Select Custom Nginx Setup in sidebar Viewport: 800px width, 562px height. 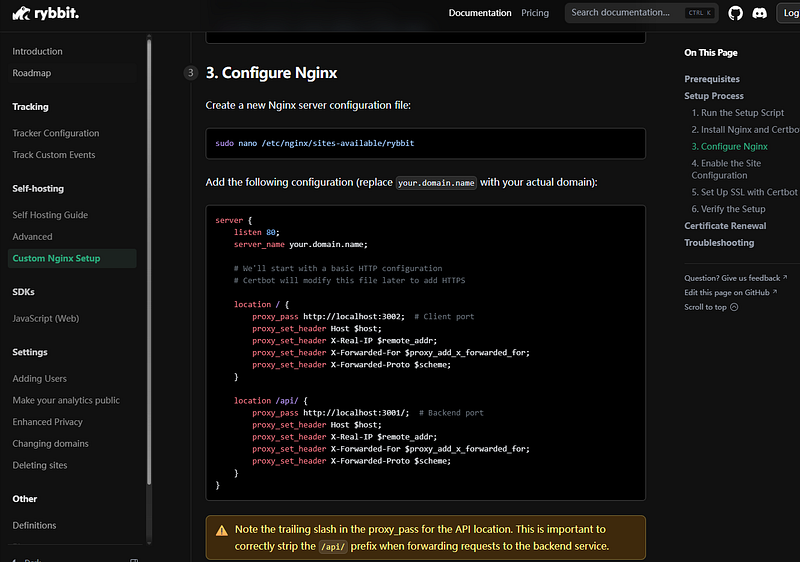click(x=72, y=258)
